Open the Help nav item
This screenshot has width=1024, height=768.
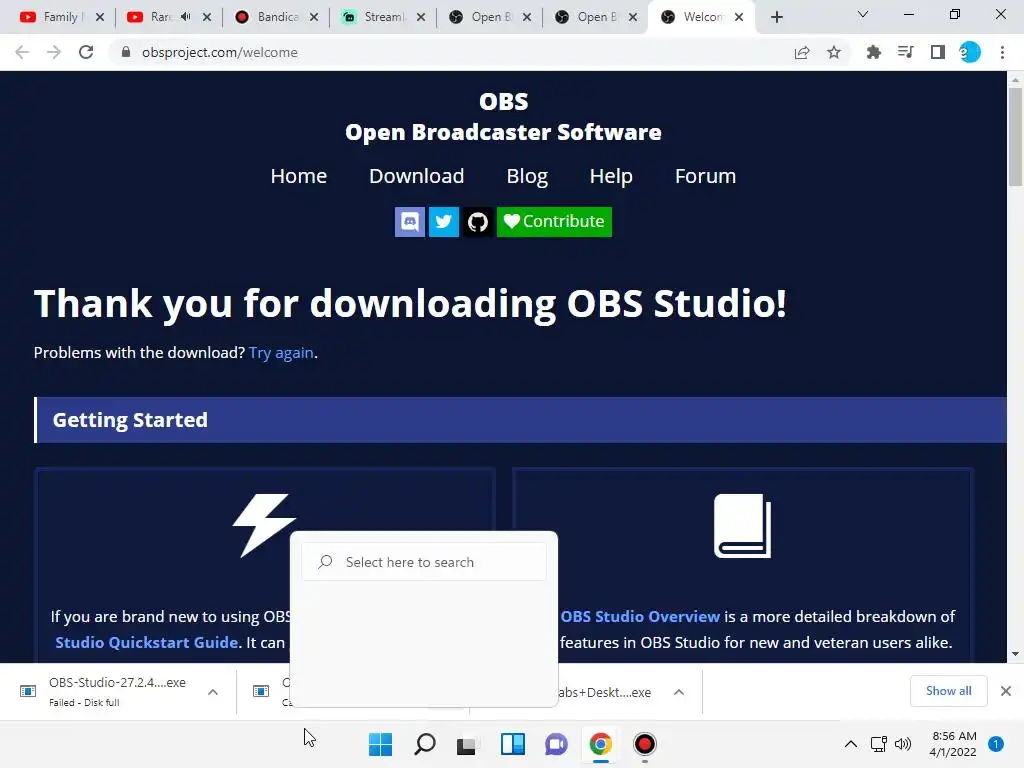point(611,176)
